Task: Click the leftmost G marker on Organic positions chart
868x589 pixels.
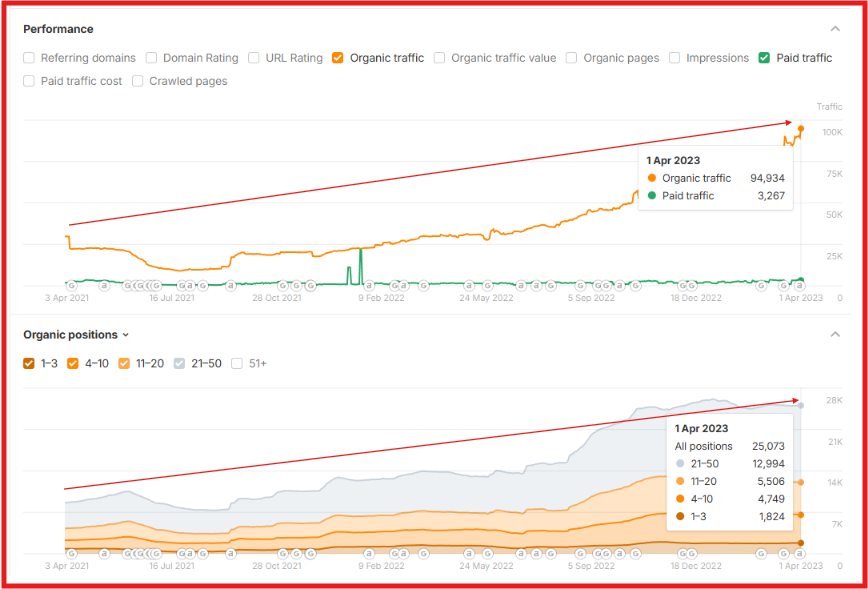Action: pyautogui.click(x=71, y=553)
